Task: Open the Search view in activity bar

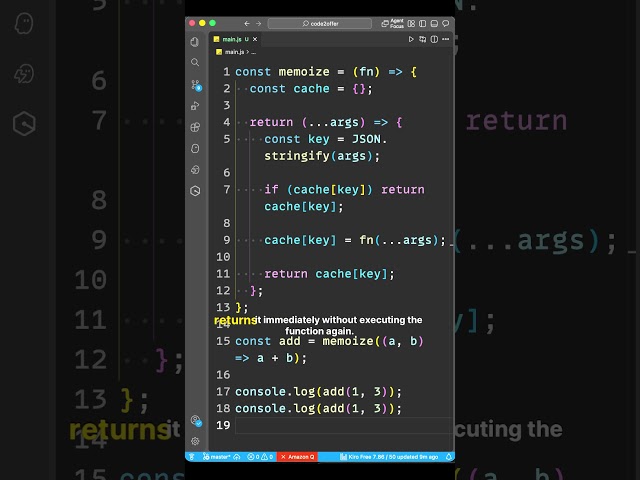Action: (x=195, y=62)
